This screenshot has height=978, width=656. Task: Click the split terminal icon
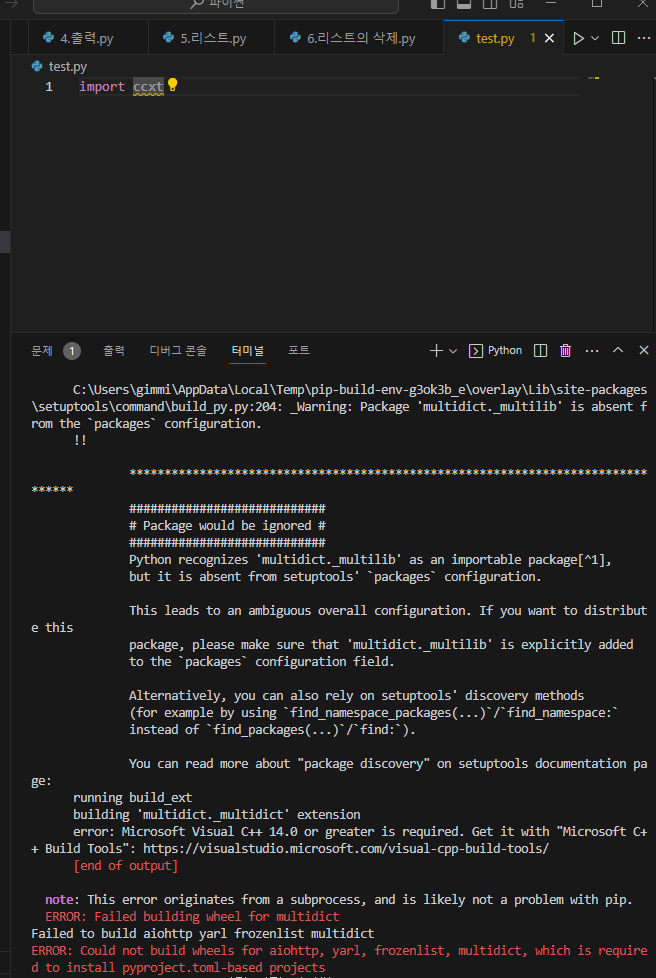[540, 350]
